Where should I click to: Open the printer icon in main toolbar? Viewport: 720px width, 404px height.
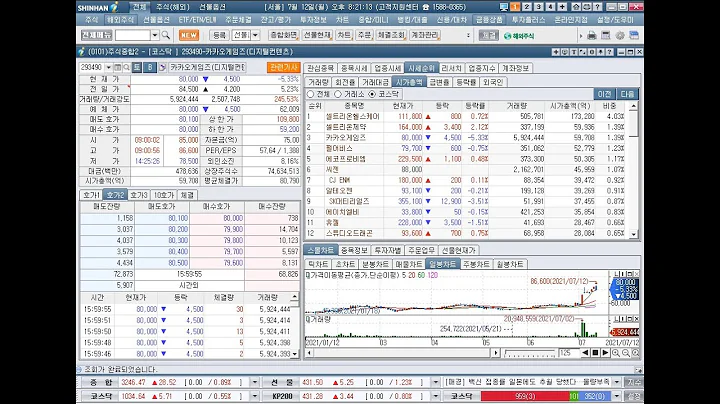click(x=592, y=35)
